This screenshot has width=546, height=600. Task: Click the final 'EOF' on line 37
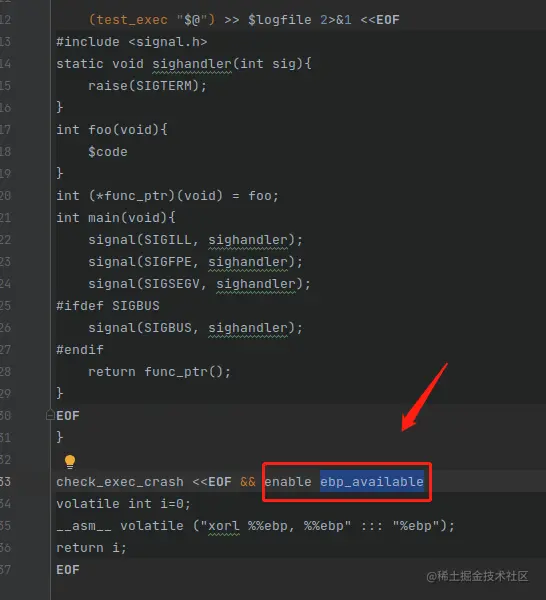coord(68,570)
